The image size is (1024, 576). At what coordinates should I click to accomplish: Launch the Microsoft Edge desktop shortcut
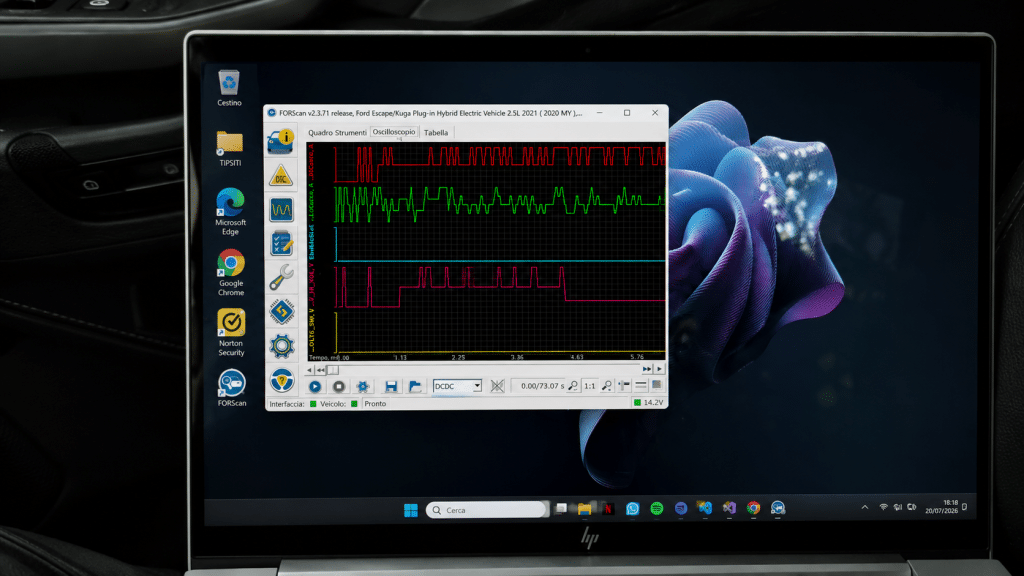tap(230, 211)
